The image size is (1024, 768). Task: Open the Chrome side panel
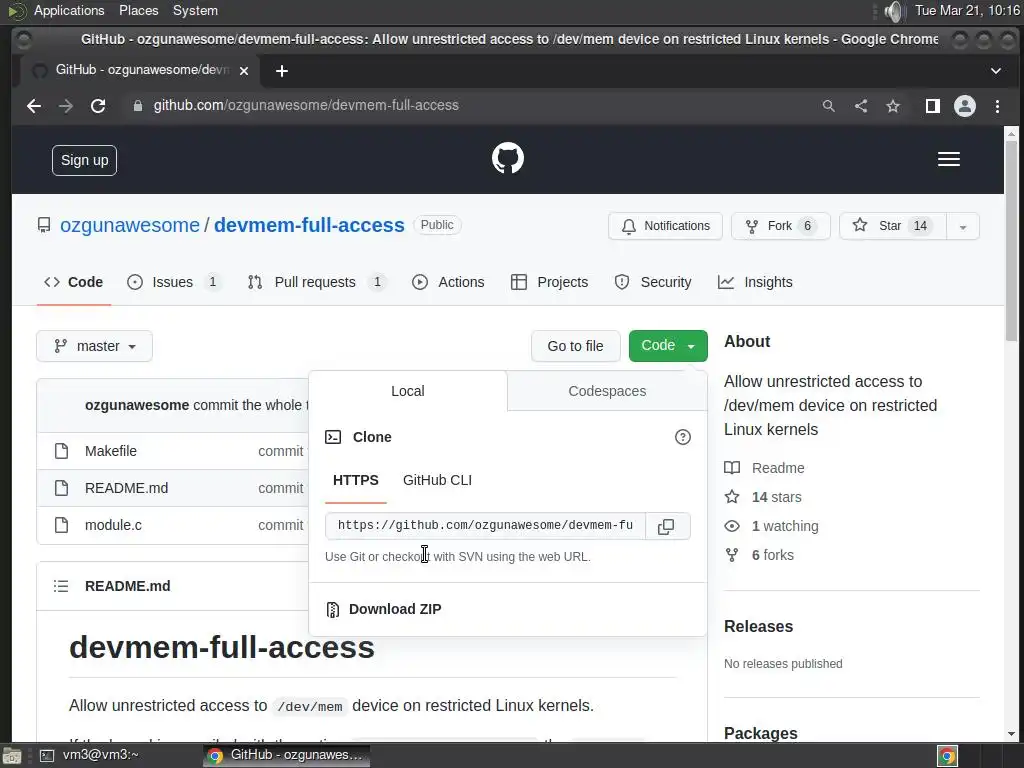(933, 106)
